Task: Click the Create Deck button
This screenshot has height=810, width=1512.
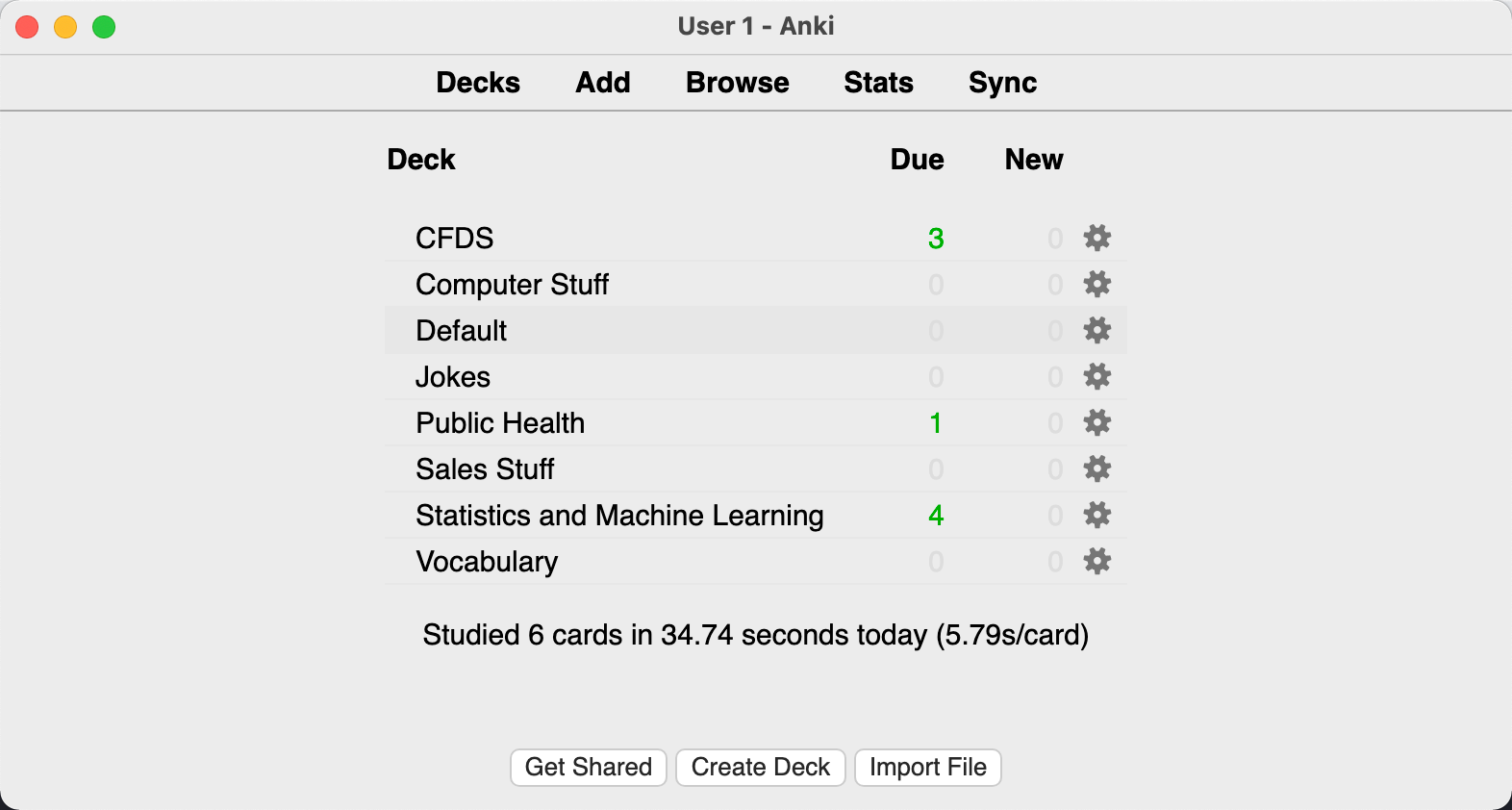Action: point(761,768)
